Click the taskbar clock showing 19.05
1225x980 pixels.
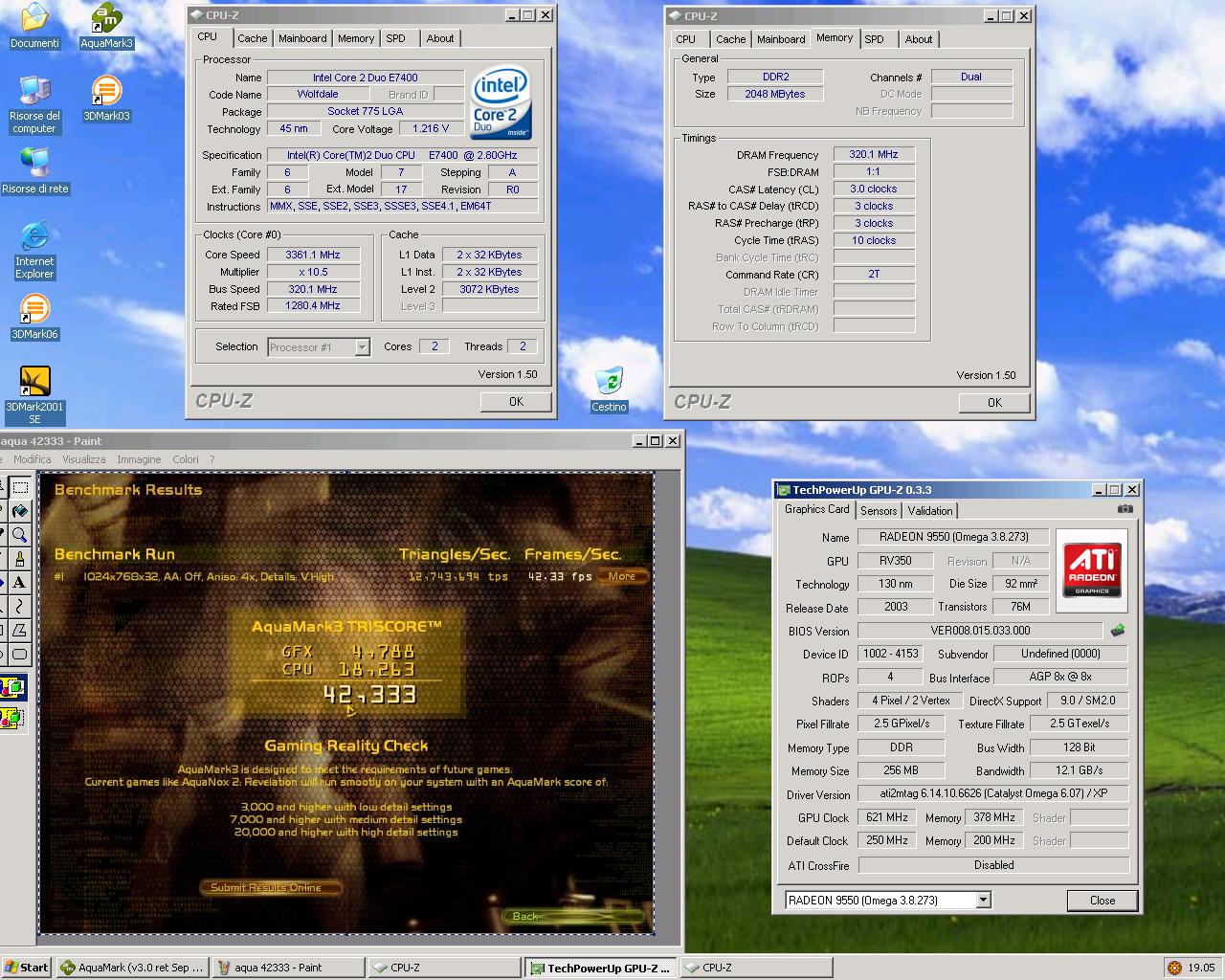click(1201, 968)
